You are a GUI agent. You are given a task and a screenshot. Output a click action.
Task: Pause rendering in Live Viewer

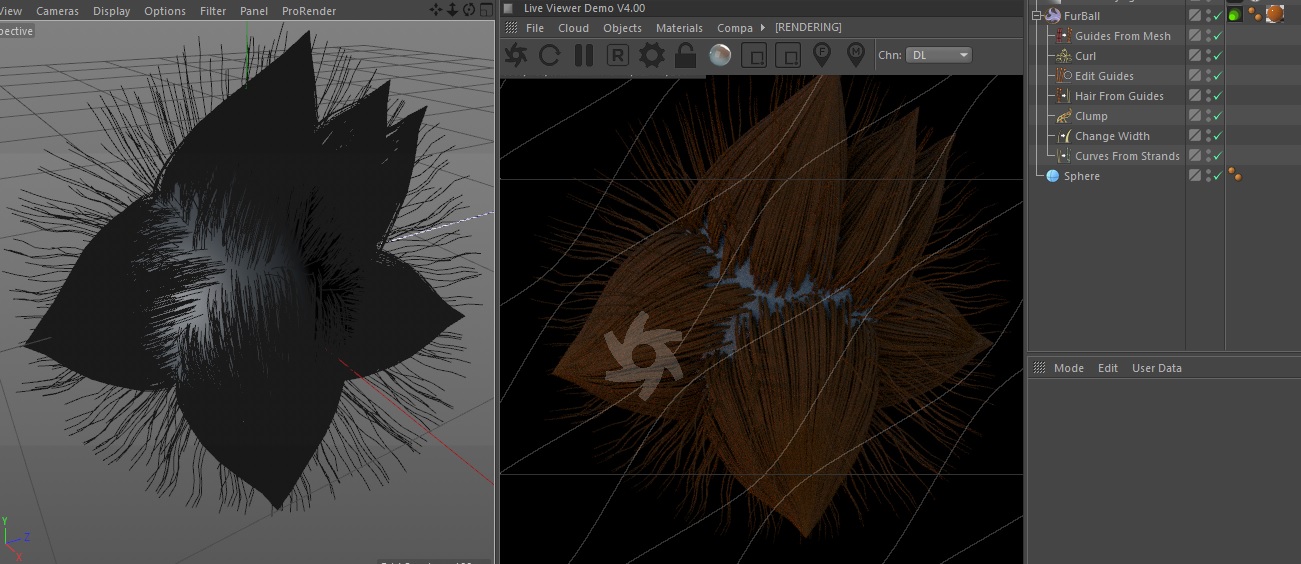tap(584, 56)
